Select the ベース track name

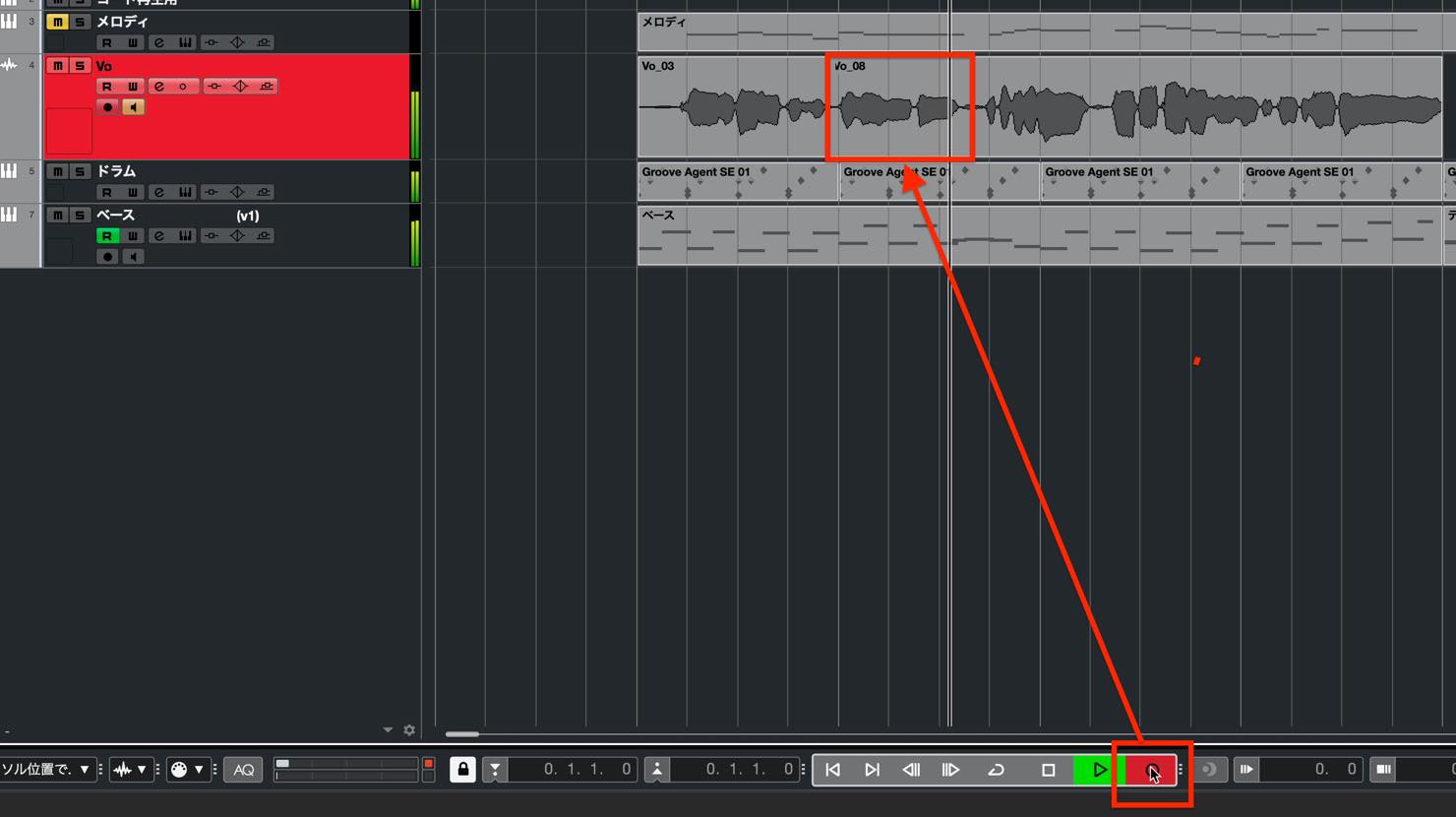115,215
